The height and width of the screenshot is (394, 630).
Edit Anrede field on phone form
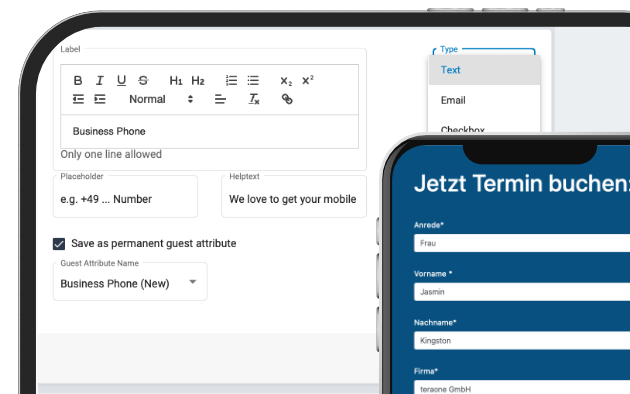[522, 243]
